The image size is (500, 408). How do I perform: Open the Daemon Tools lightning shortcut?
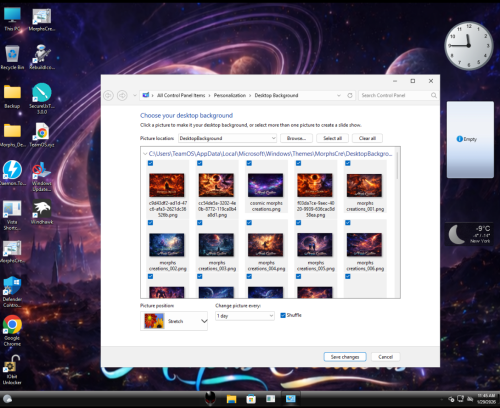[x=12, y=173]
